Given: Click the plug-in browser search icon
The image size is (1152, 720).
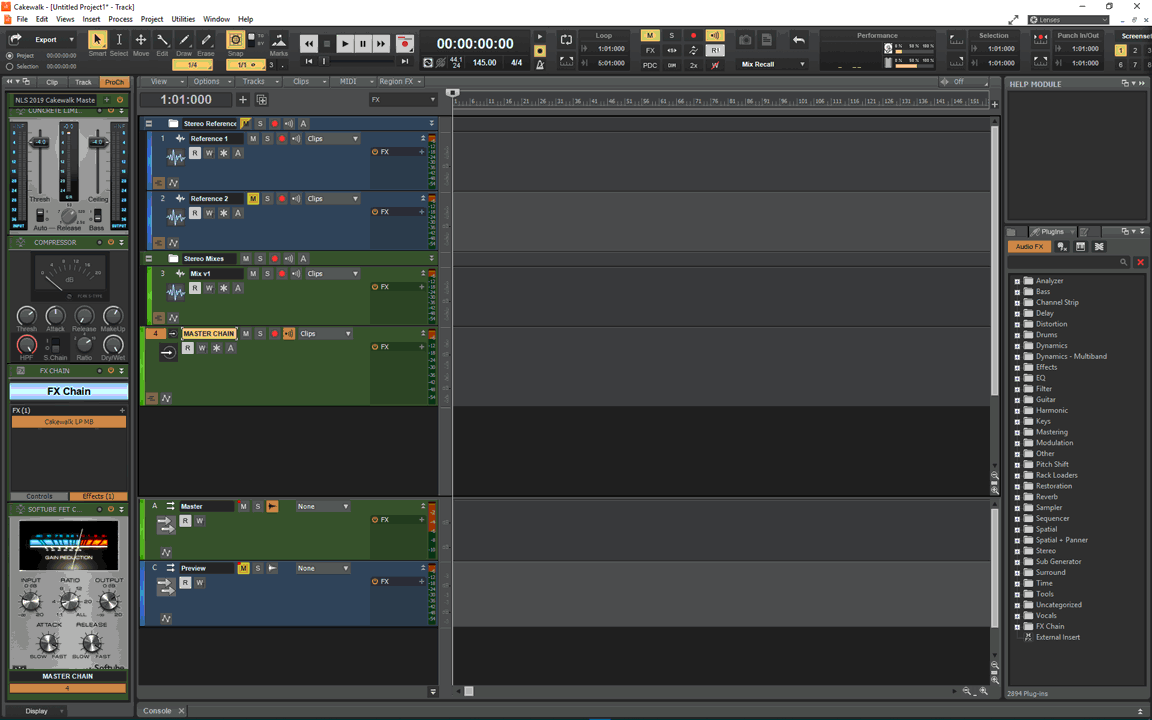Looking at the screenshot, I should (x=1123, y=262).
